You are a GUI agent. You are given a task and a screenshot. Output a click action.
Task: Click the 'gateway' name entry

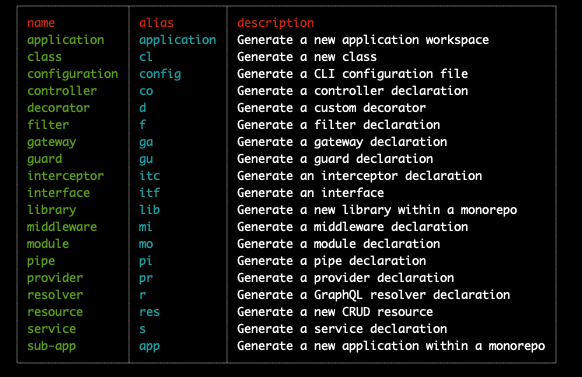(x=52, y=142)
